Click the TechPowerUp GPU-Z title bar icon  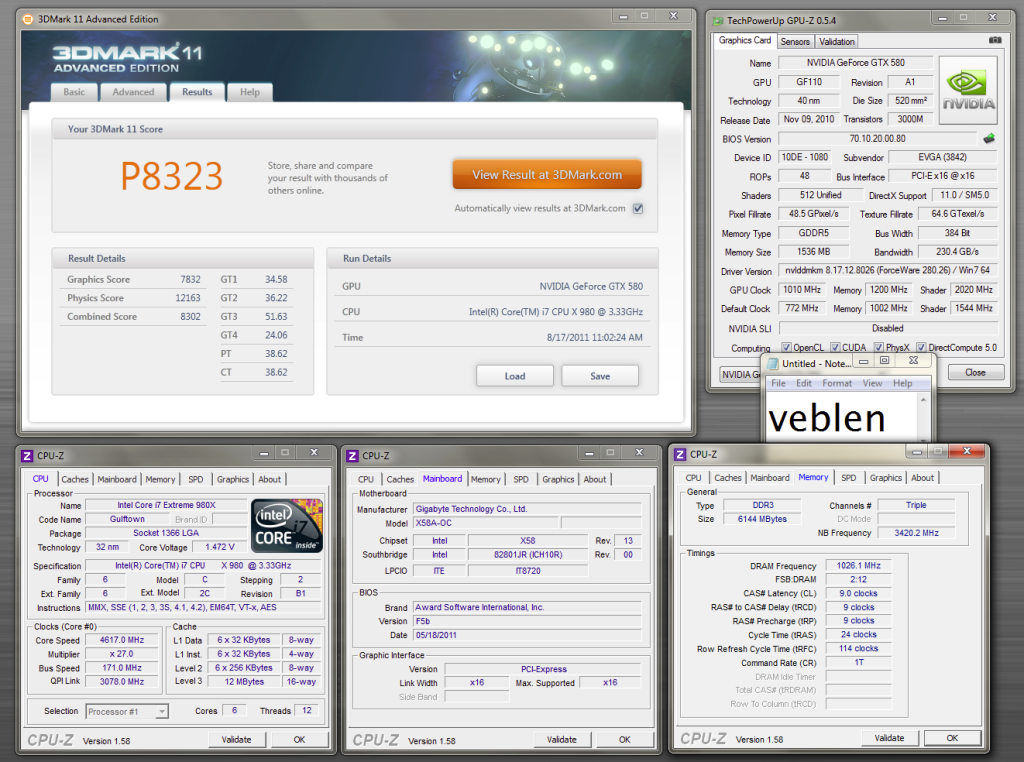(x=718, y=21)
